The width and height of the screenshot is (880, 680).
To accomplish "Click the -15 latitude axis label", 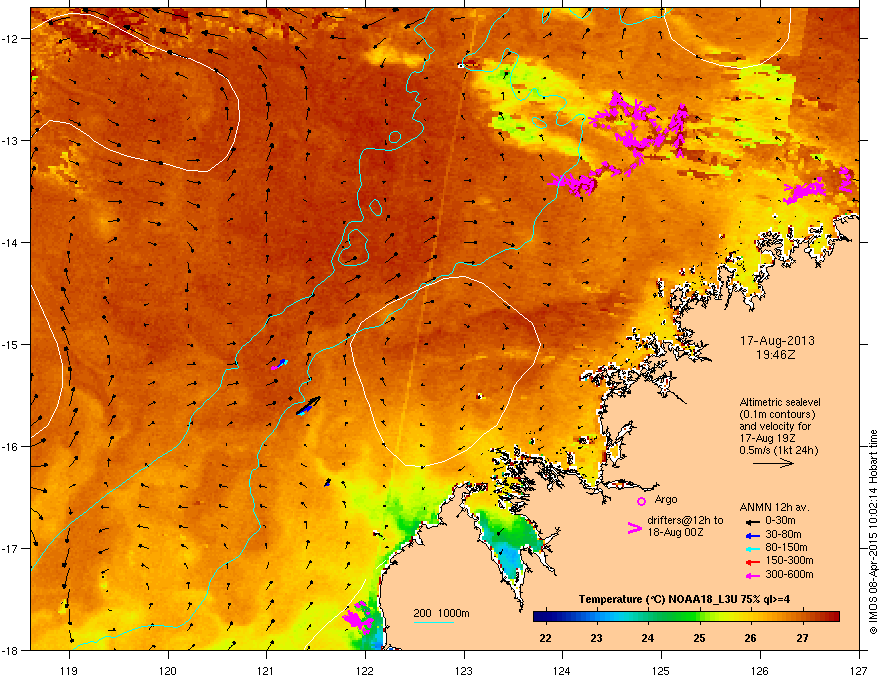I will (x=11, y=344).
